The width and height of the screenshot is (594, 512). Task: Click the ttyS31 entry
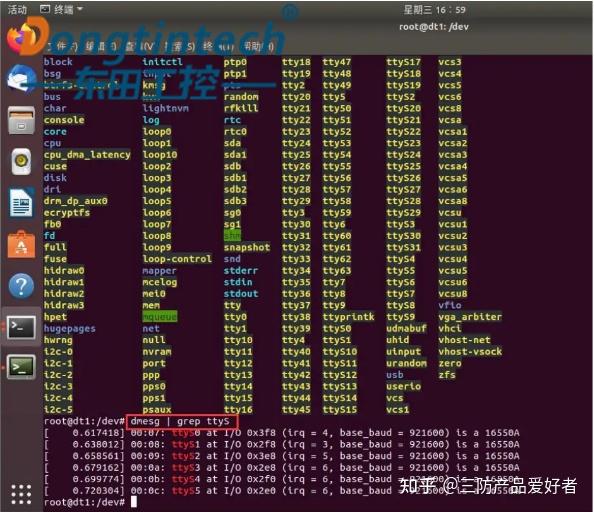click(x=403, y=247)
